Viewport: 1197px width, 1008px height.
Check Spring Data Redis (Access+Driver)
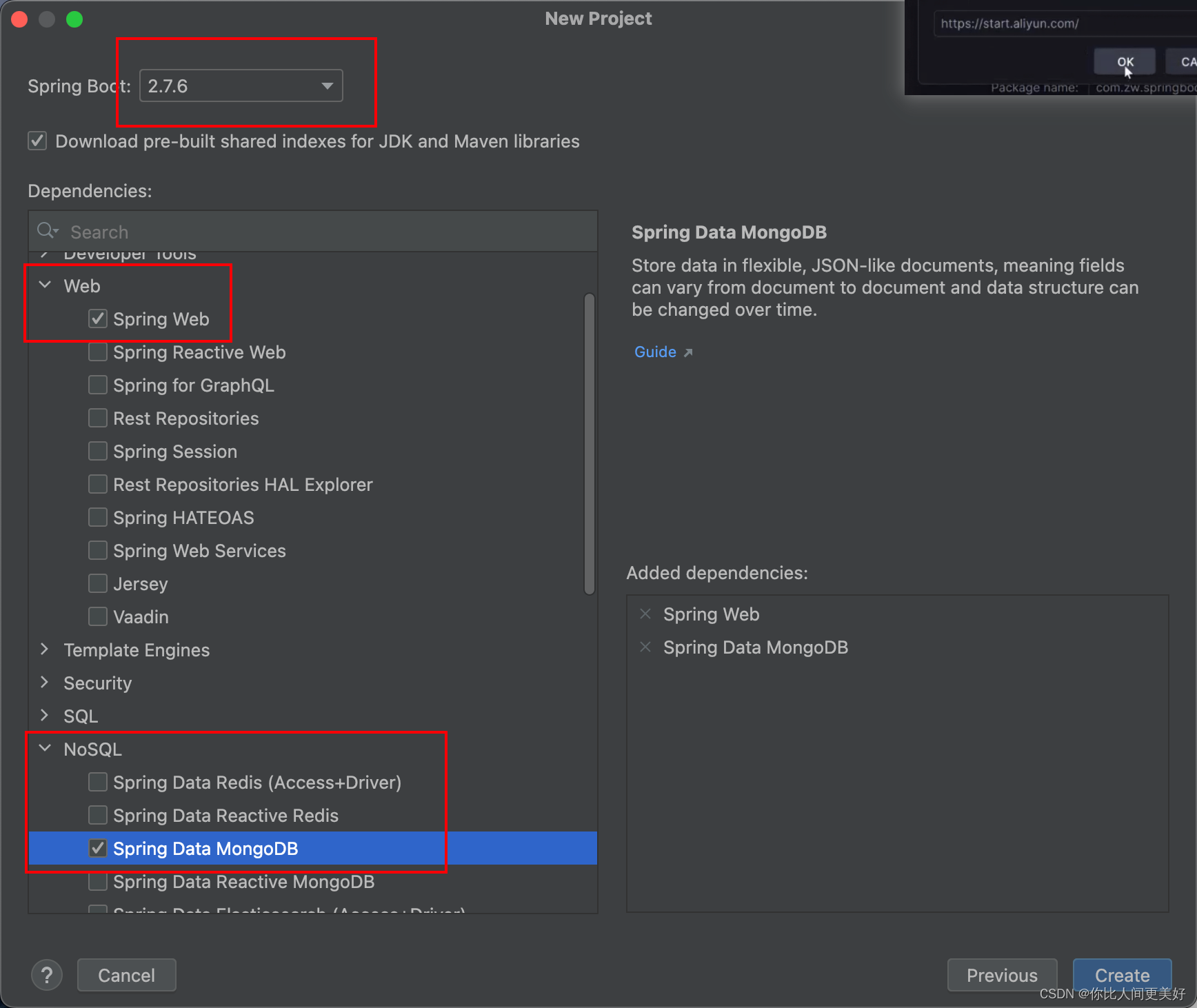[x=98, y=782]
